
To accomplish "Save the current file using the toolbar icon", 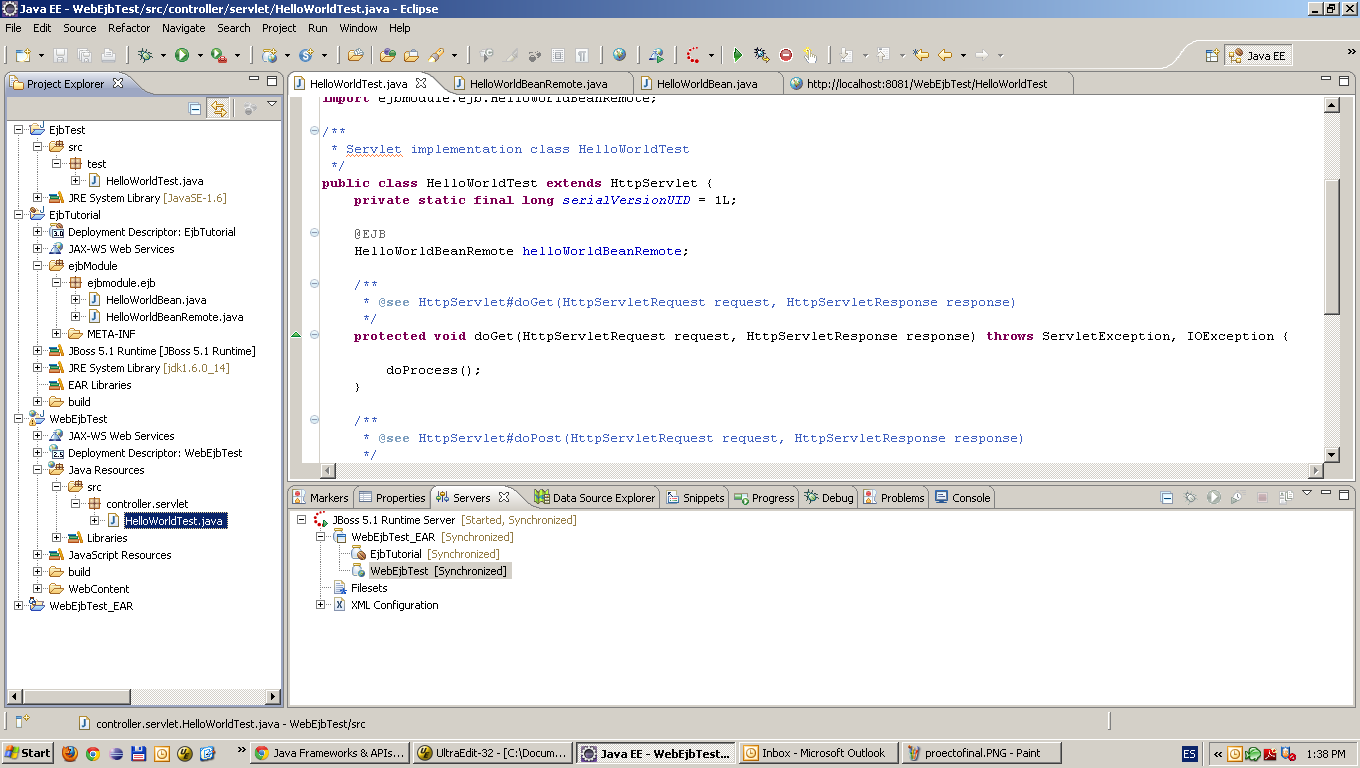I will 58,55.
